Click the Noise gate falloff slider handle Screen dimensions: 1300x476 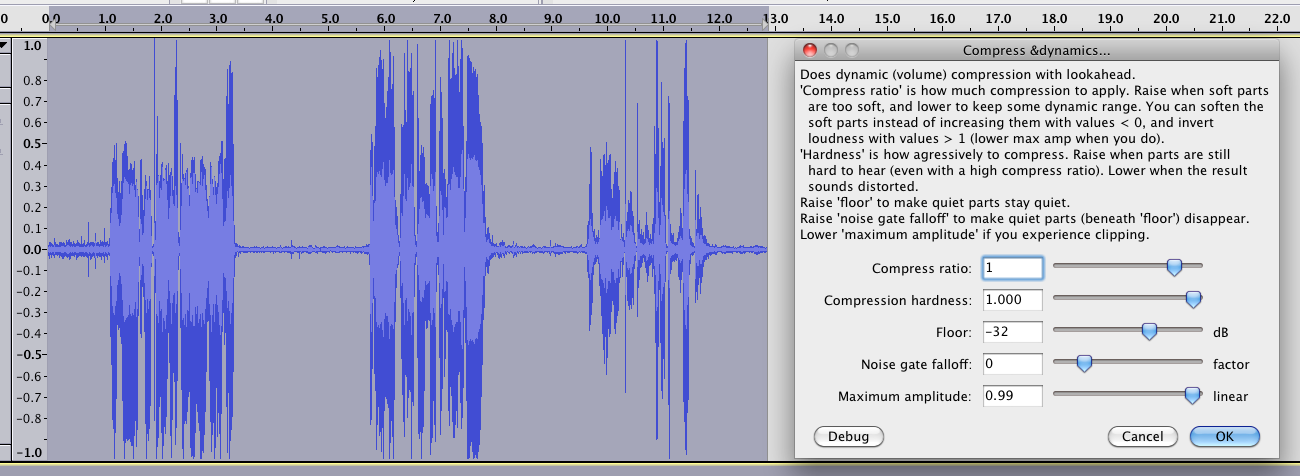[1083, 363]
